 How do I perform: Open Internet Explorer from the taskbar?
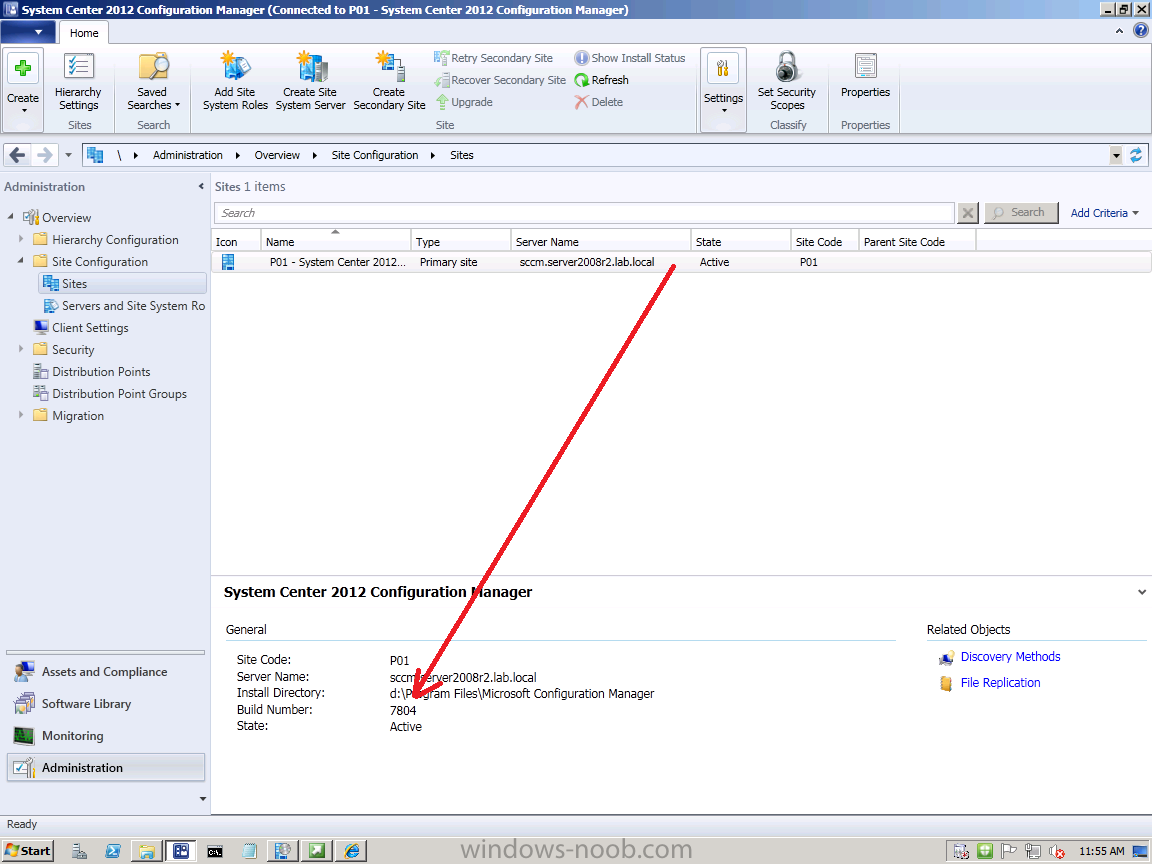point(352,851)
